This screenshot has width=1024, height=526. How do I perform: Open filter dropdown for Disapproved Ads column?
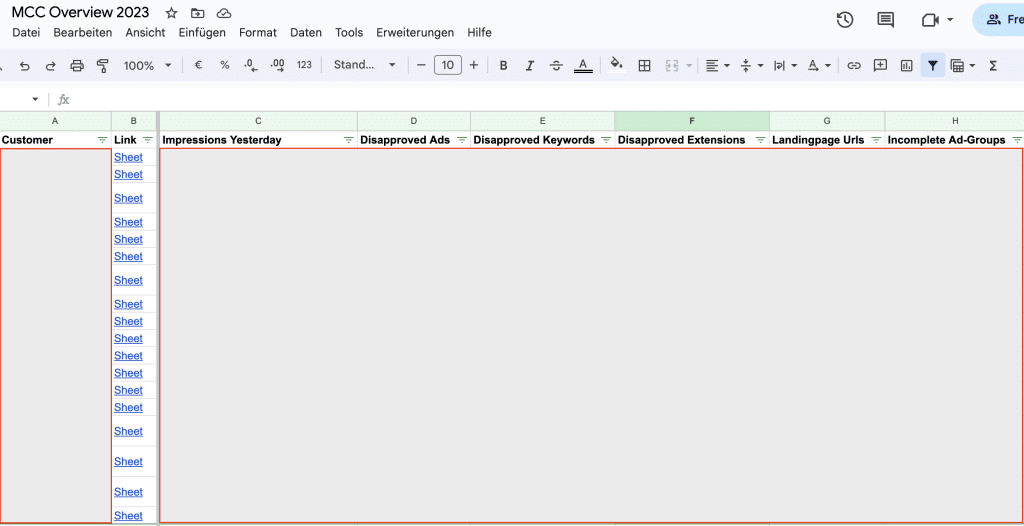coord(462,140)
